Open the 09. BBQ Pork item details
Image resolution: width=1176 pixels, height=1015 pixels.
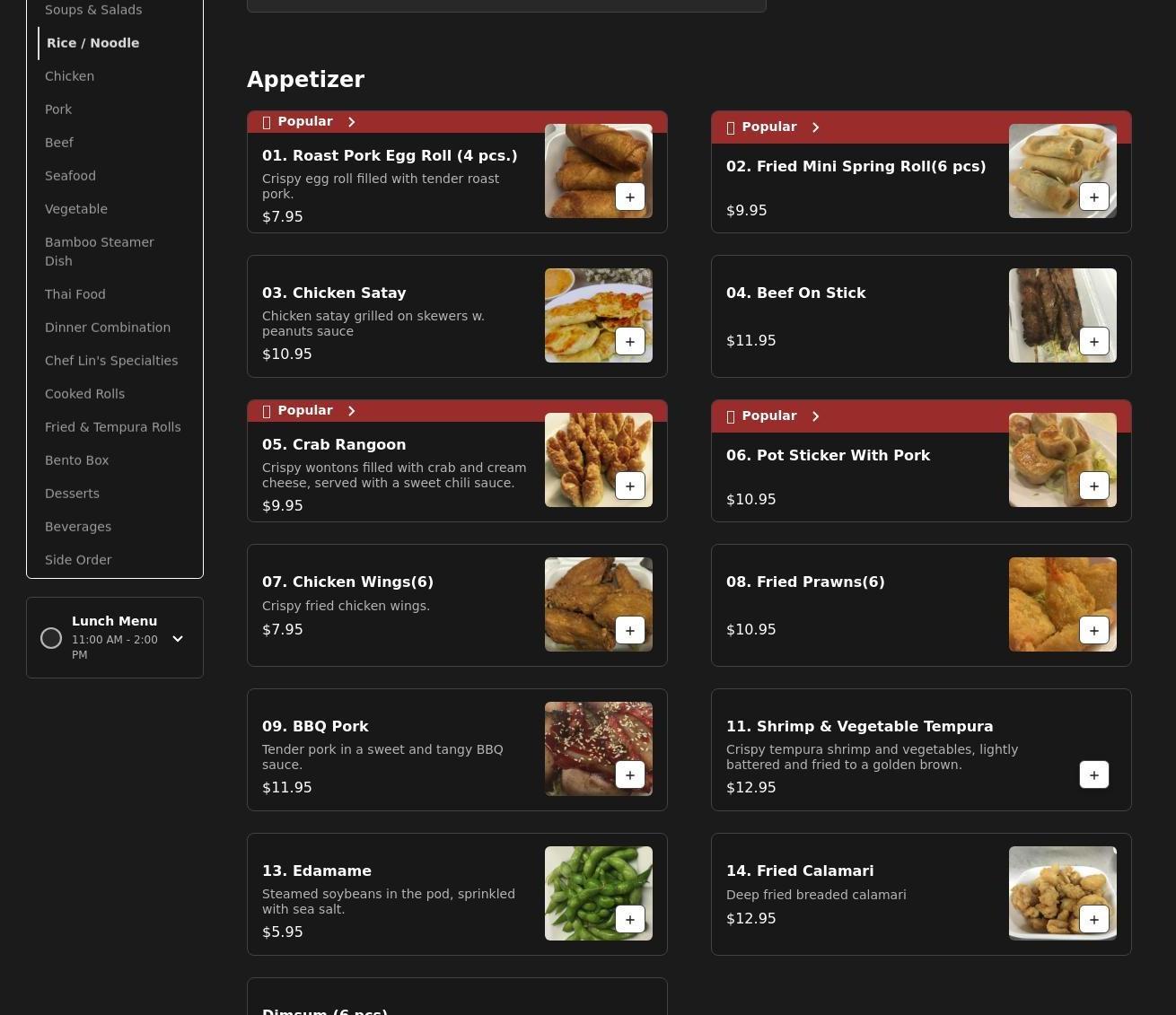315,727
